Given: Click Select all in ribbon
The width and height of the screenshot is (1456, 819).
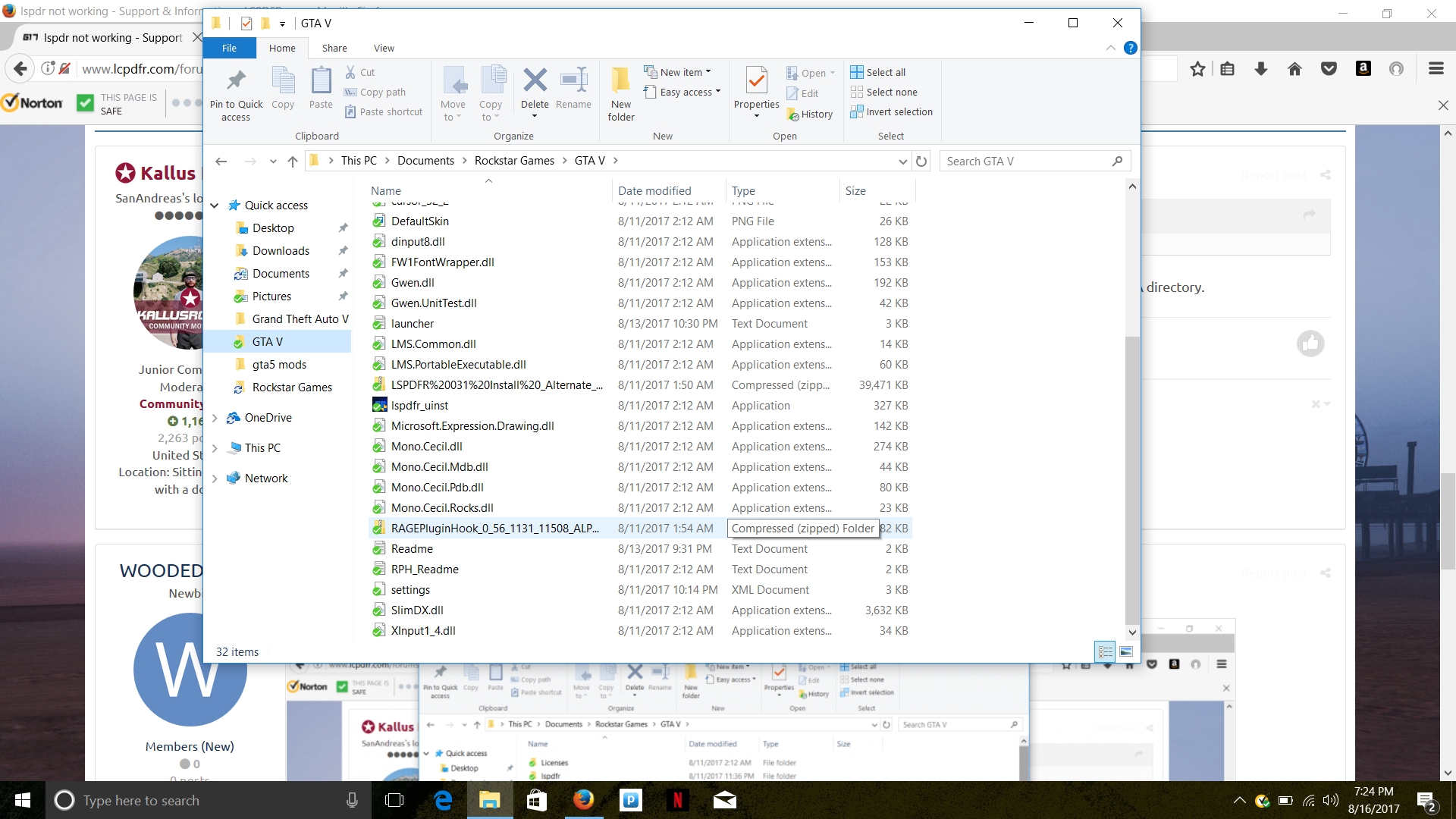Looking at the screenshot, I should [877, 72].
